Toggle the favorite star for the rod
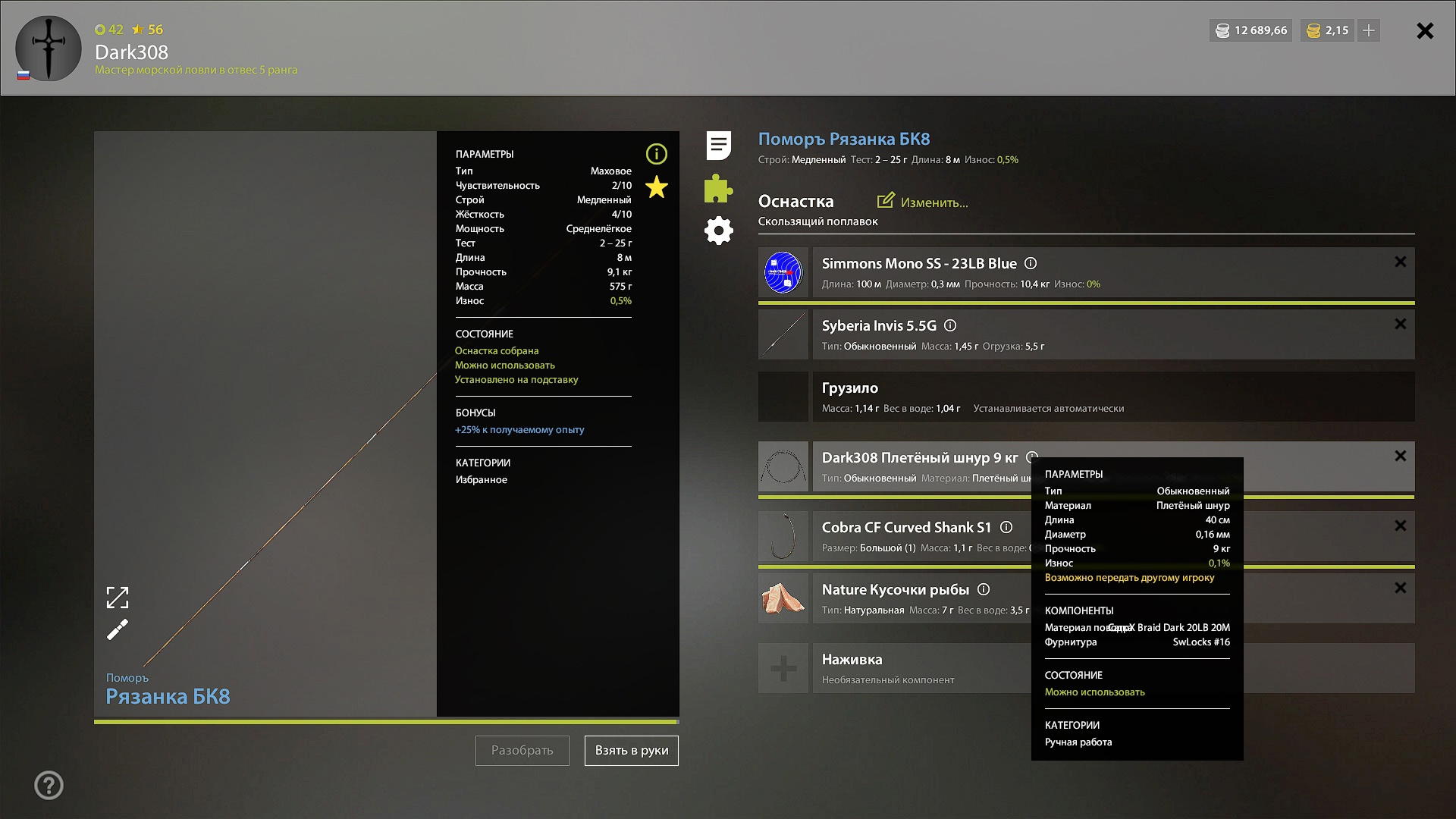 657,187
